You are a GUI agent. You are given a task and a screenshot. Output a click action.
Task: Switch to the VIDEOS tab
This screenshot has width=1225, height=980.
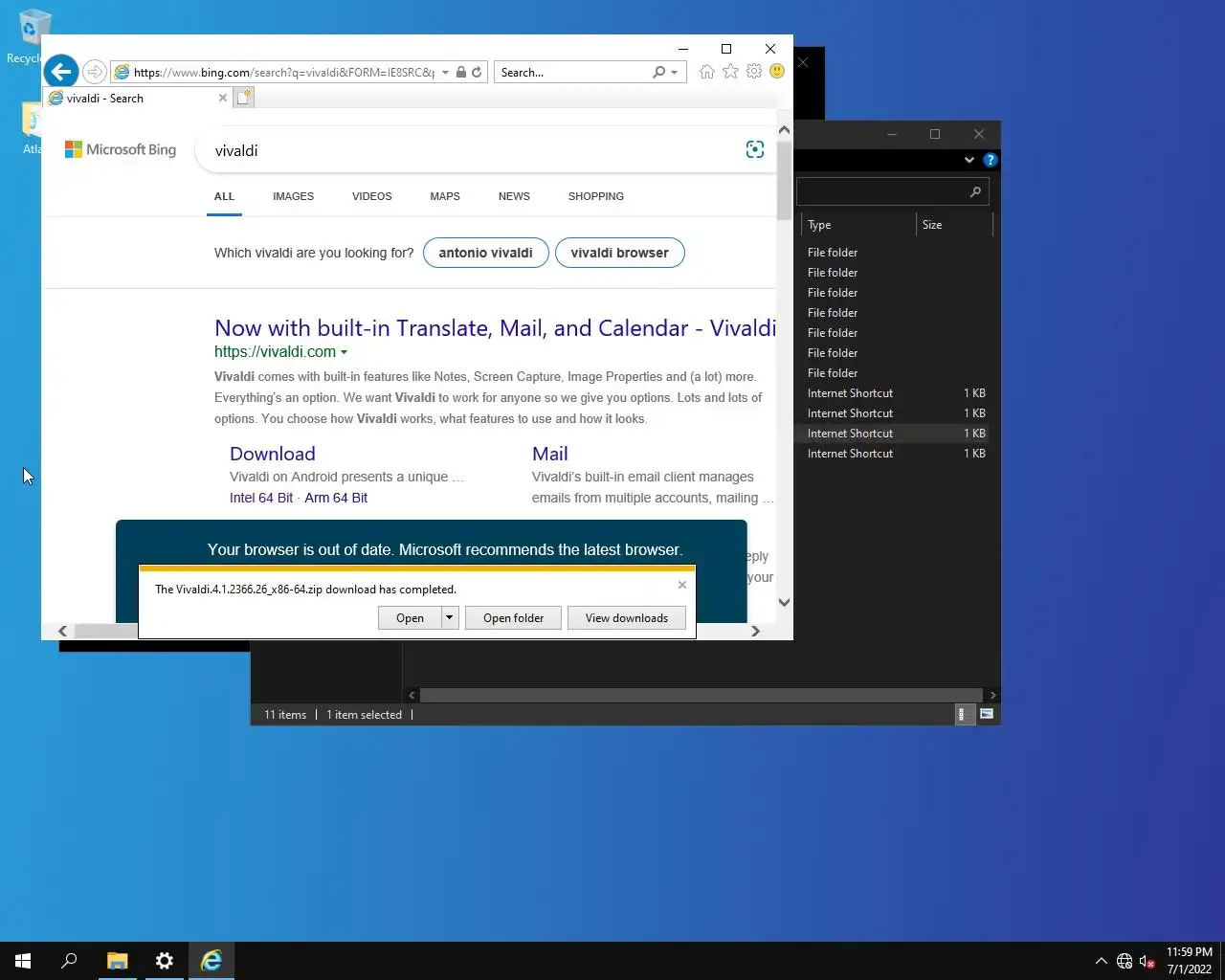[x=371, y=196]
